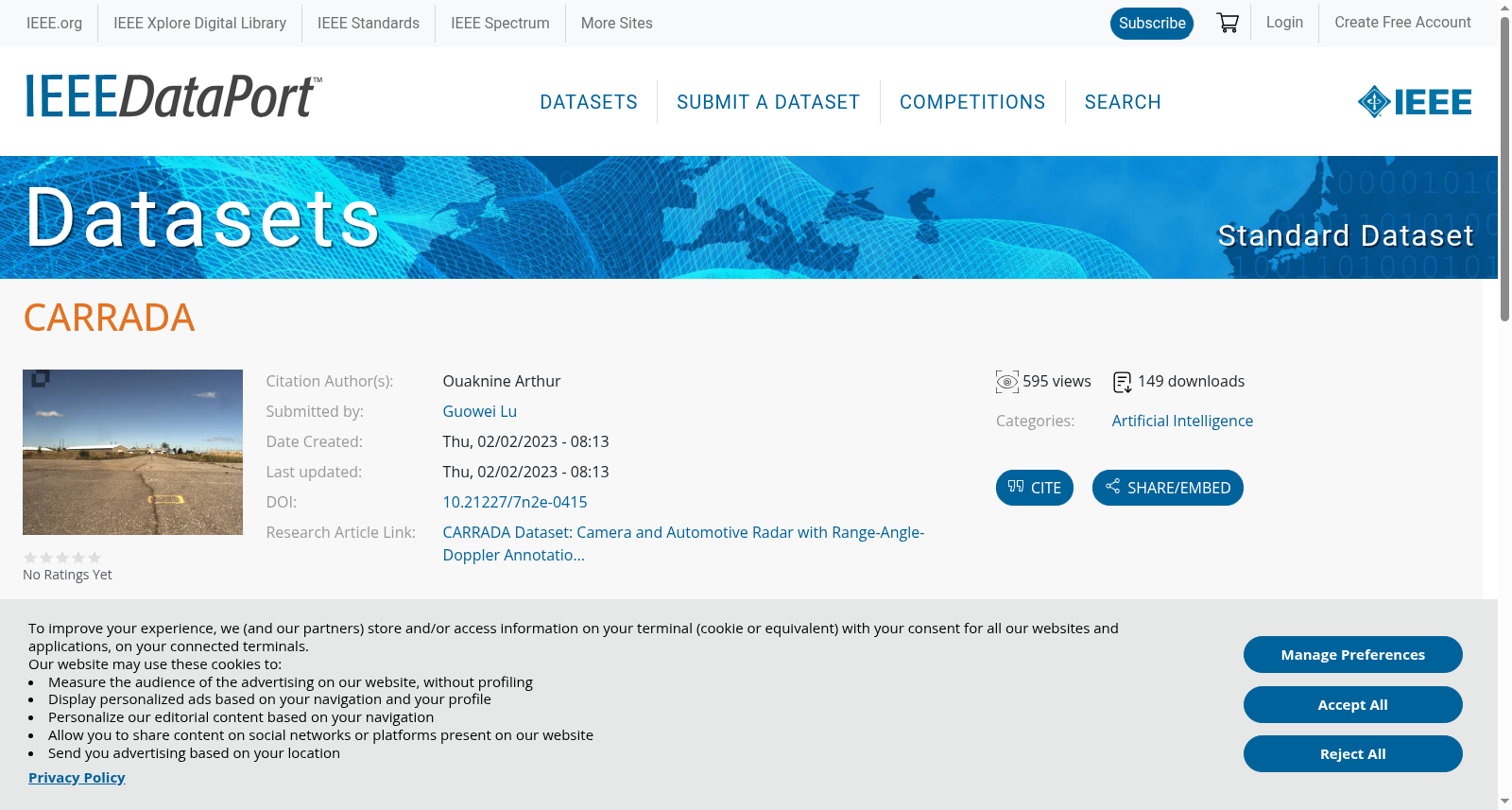Click the IEEE logo at top right
This screenshot has width=1512, height=810.
tap(1415, 101)
